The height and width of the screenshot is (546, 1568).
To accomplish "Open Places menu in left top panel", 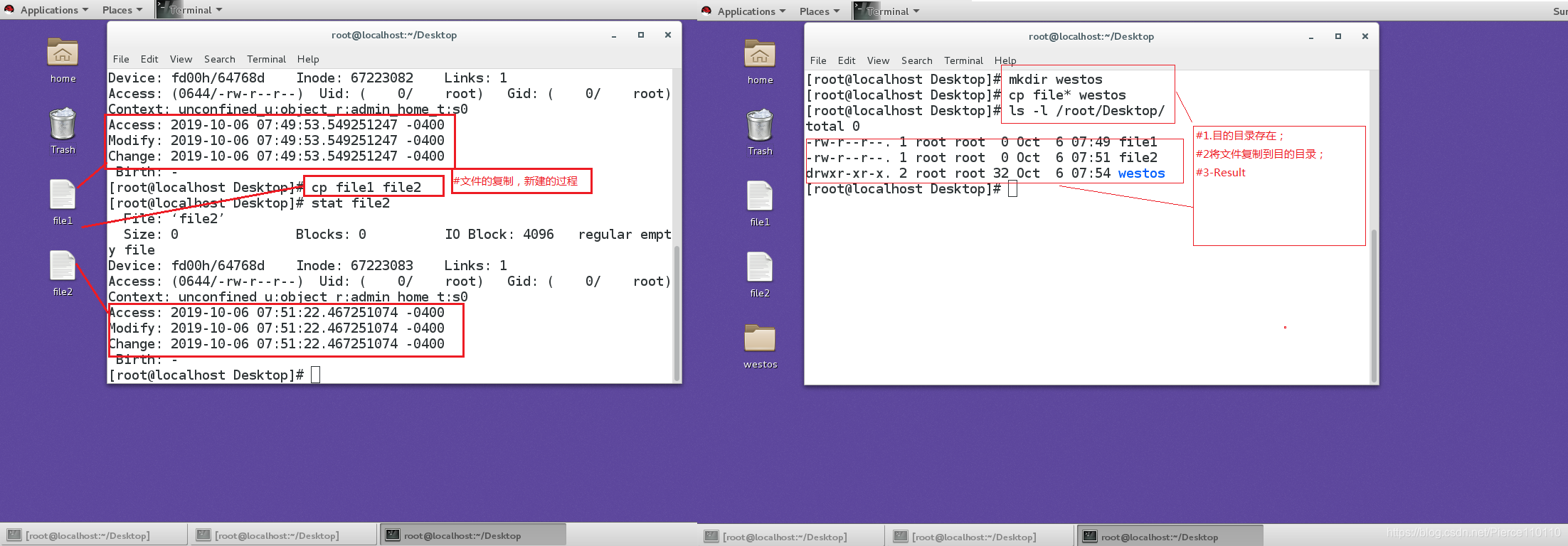I will [x=122, y=10].
